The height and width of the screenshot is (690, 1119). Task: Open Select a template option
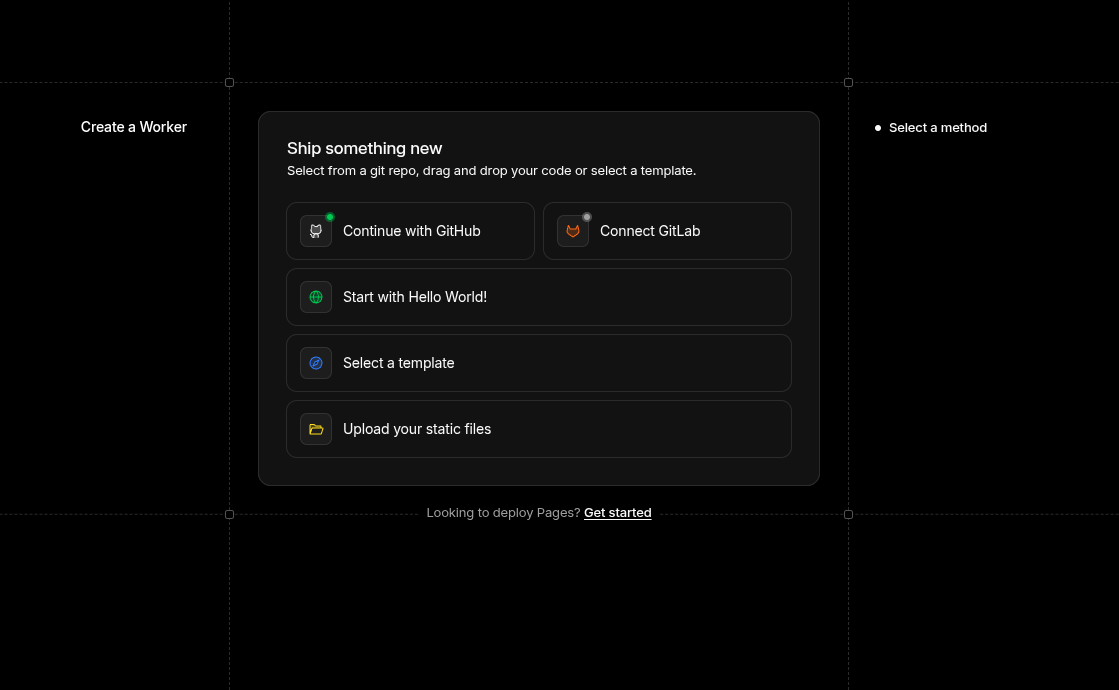point(539,363)
